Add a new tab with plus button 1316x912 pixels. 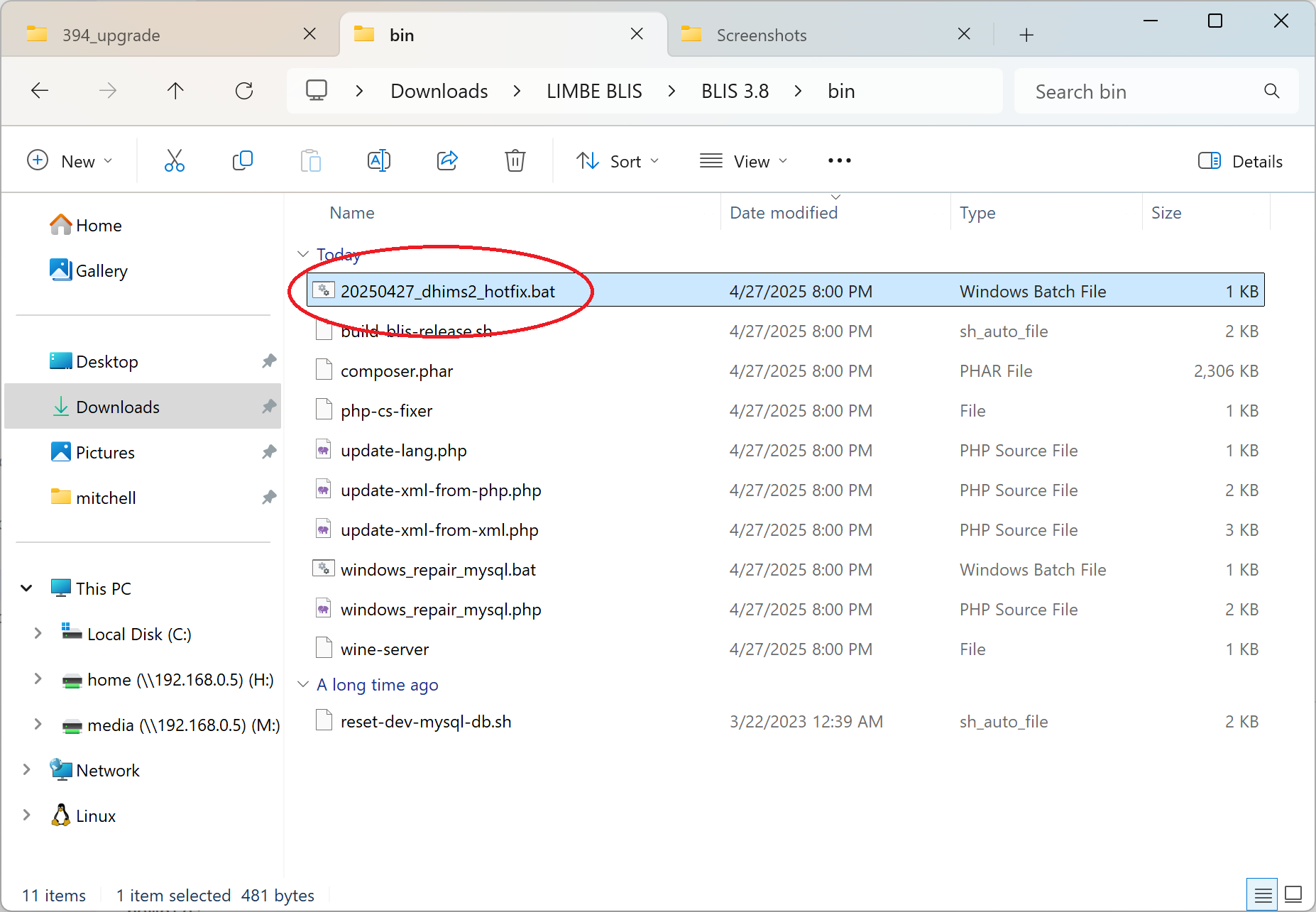[x=1026, y=35]
